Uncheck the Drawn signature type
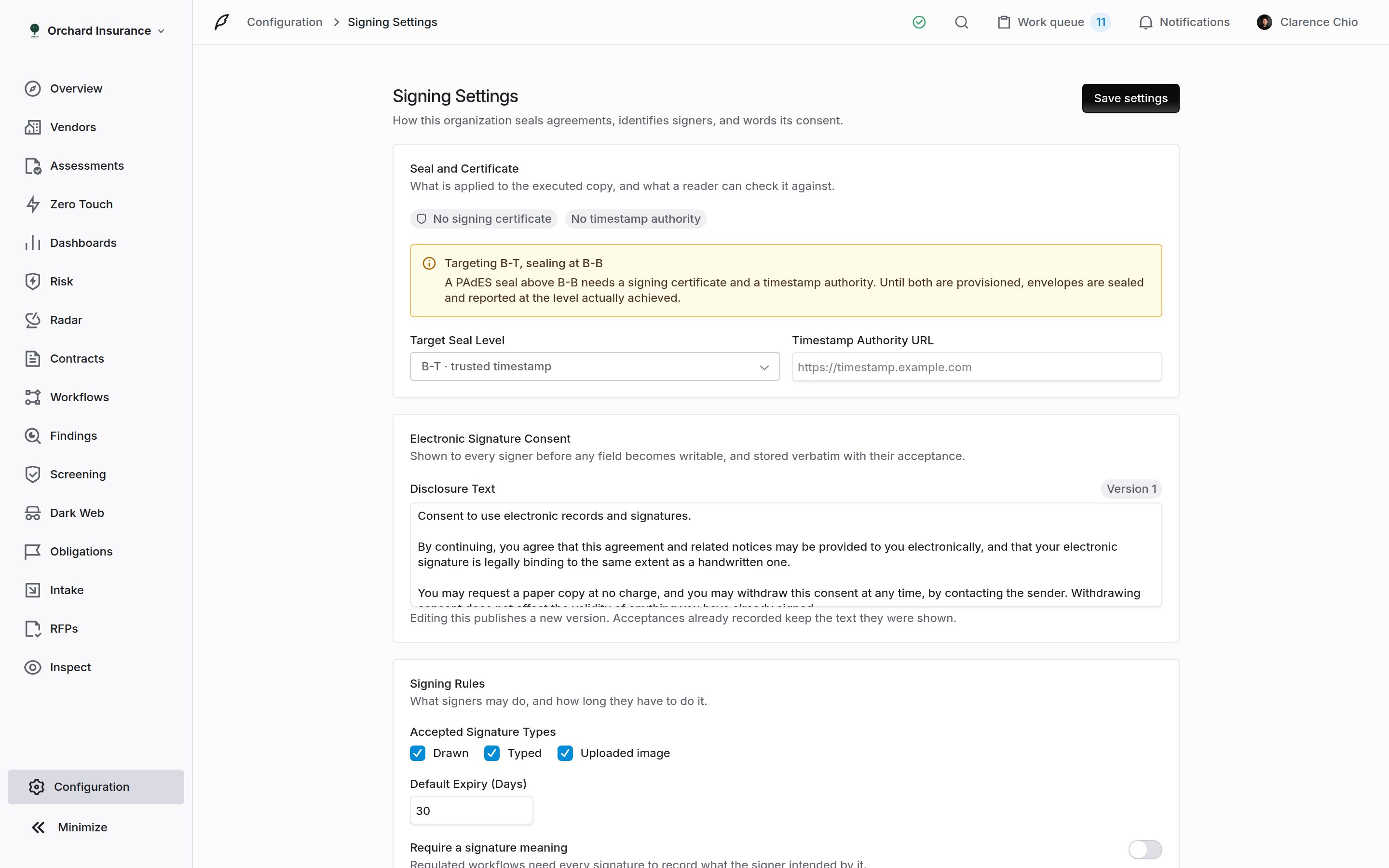The image size is (1389, 868). tap(417, 753)
